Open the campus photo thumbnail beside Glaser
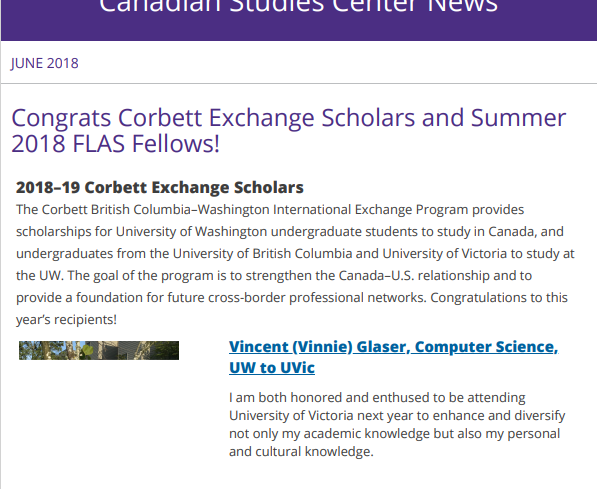 [99, 350]
